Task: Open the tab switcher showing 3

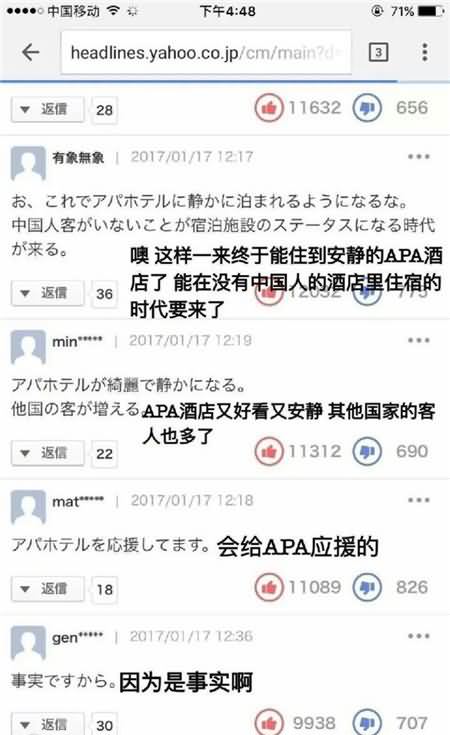Action: (x=378, y=52)
